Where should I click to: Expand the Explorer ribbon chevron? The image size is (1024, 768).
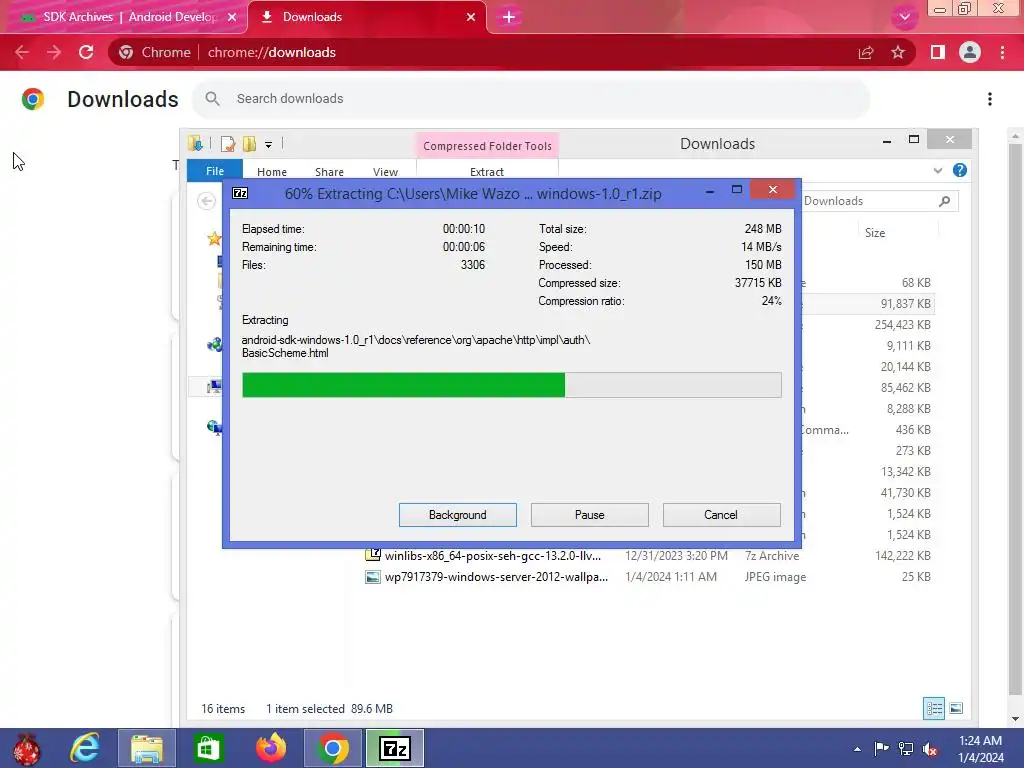[938, 170]
